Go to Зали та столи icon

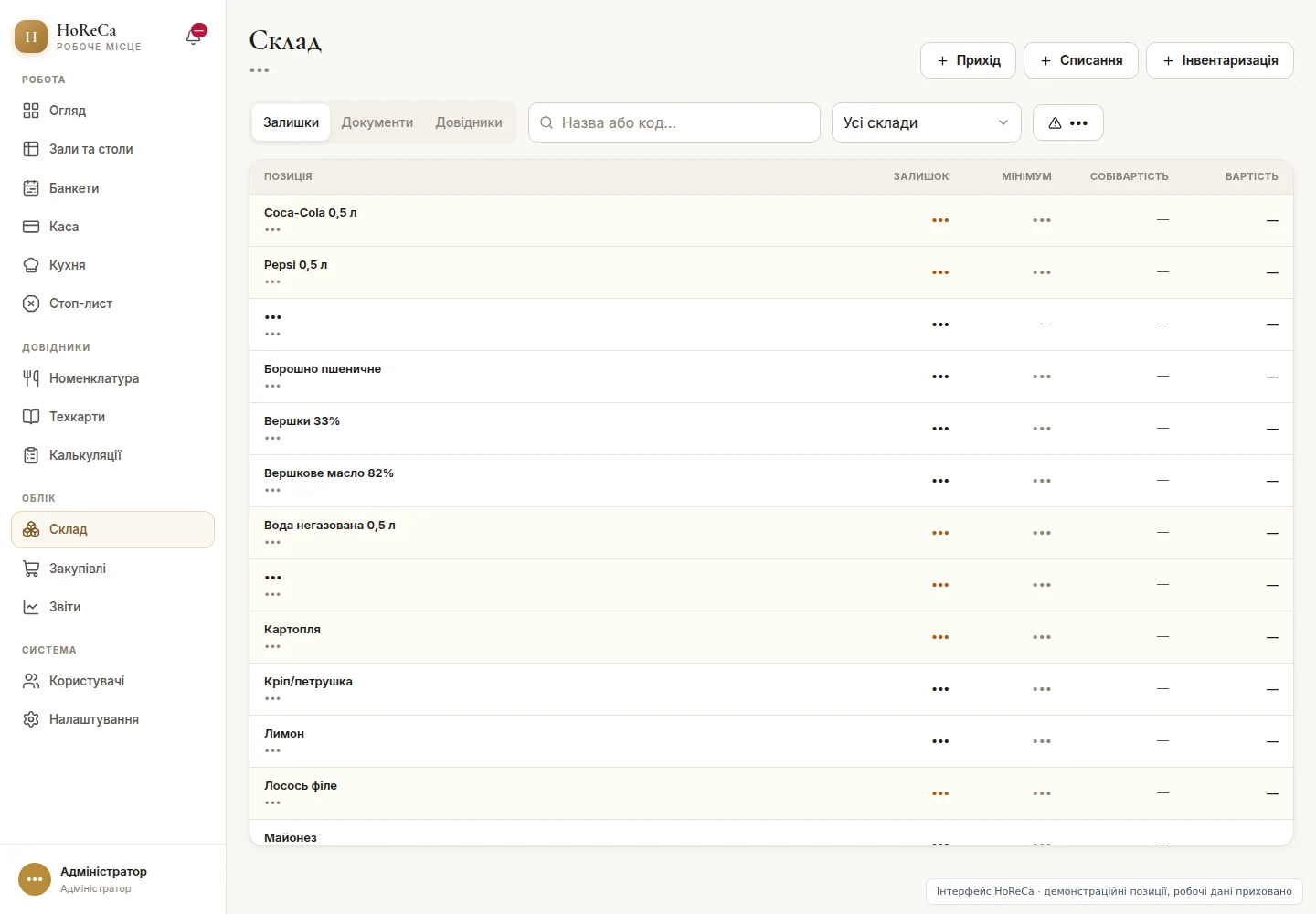click(31, 149)
